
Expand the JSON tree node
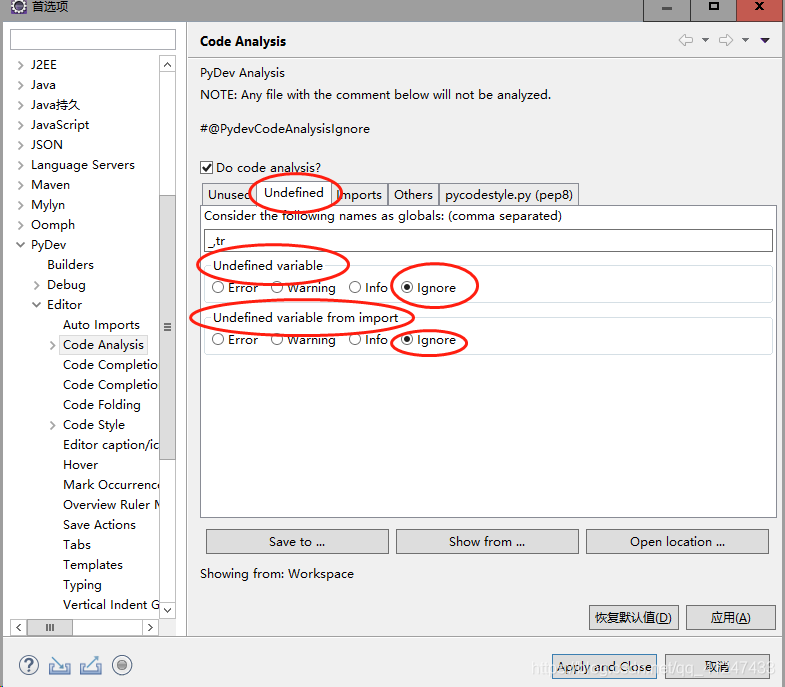[x=20, y=145]
